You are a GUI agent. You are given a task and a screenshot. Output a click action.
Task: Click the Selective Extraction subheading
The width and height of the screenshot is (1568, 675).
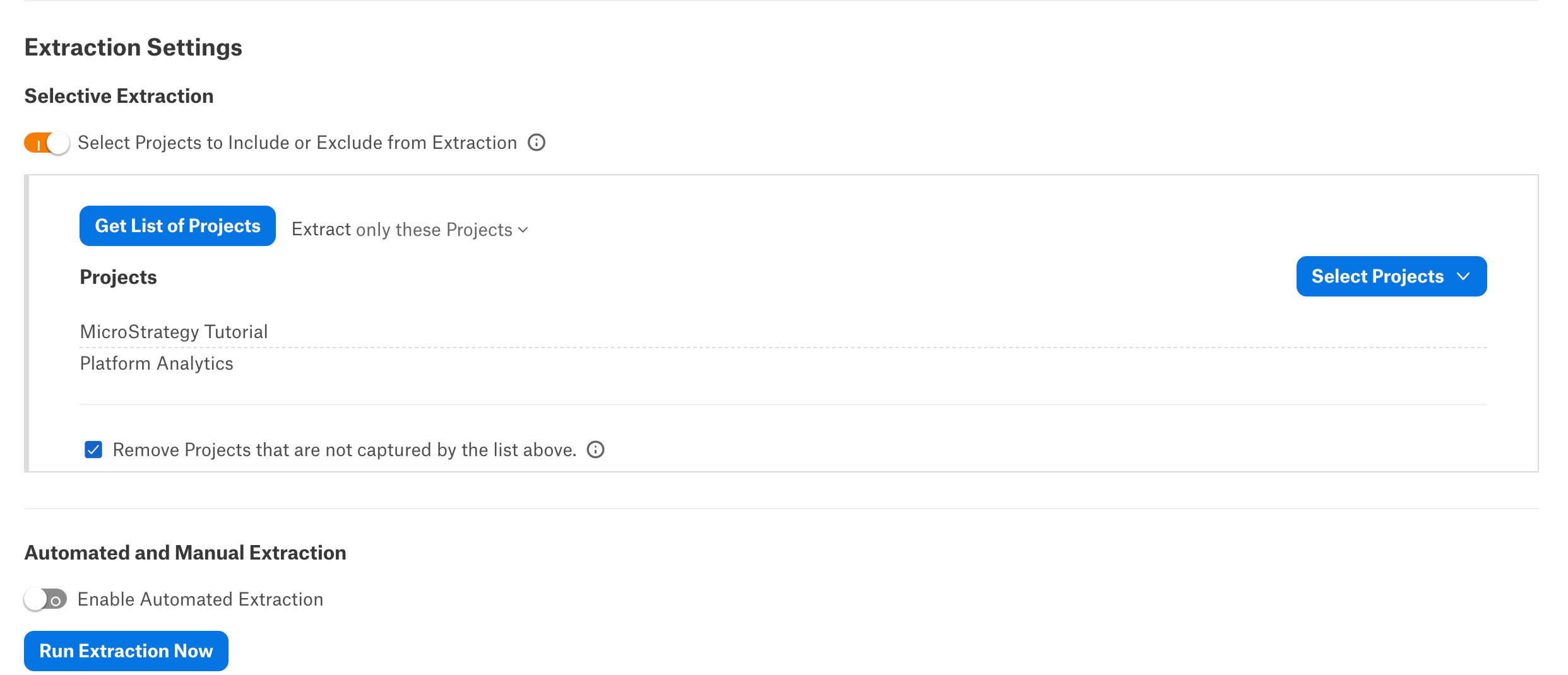point(119,96)
